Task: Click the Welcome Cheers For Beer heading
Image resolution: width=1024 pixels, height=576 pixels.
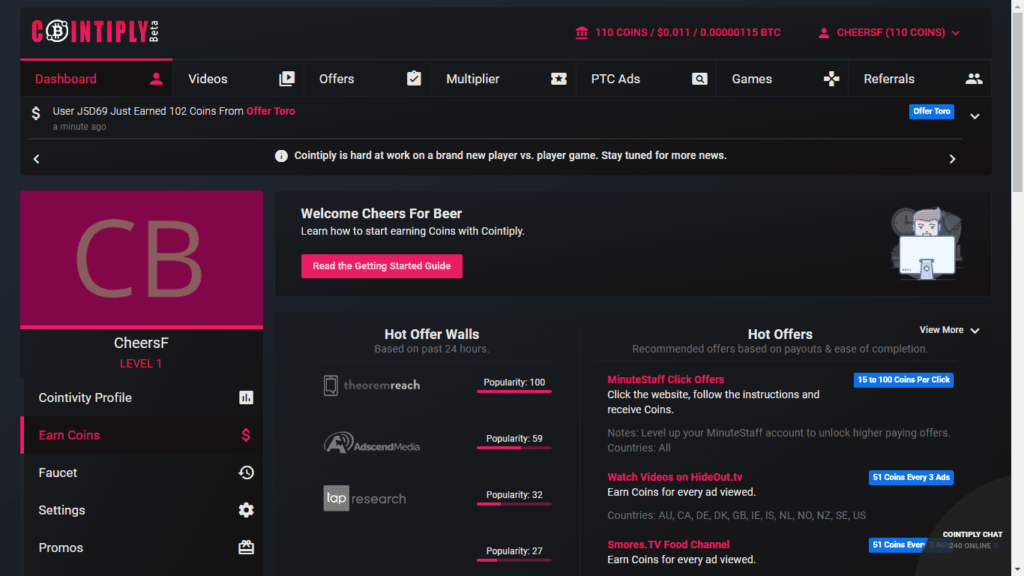Action: (x=381, y=214)
